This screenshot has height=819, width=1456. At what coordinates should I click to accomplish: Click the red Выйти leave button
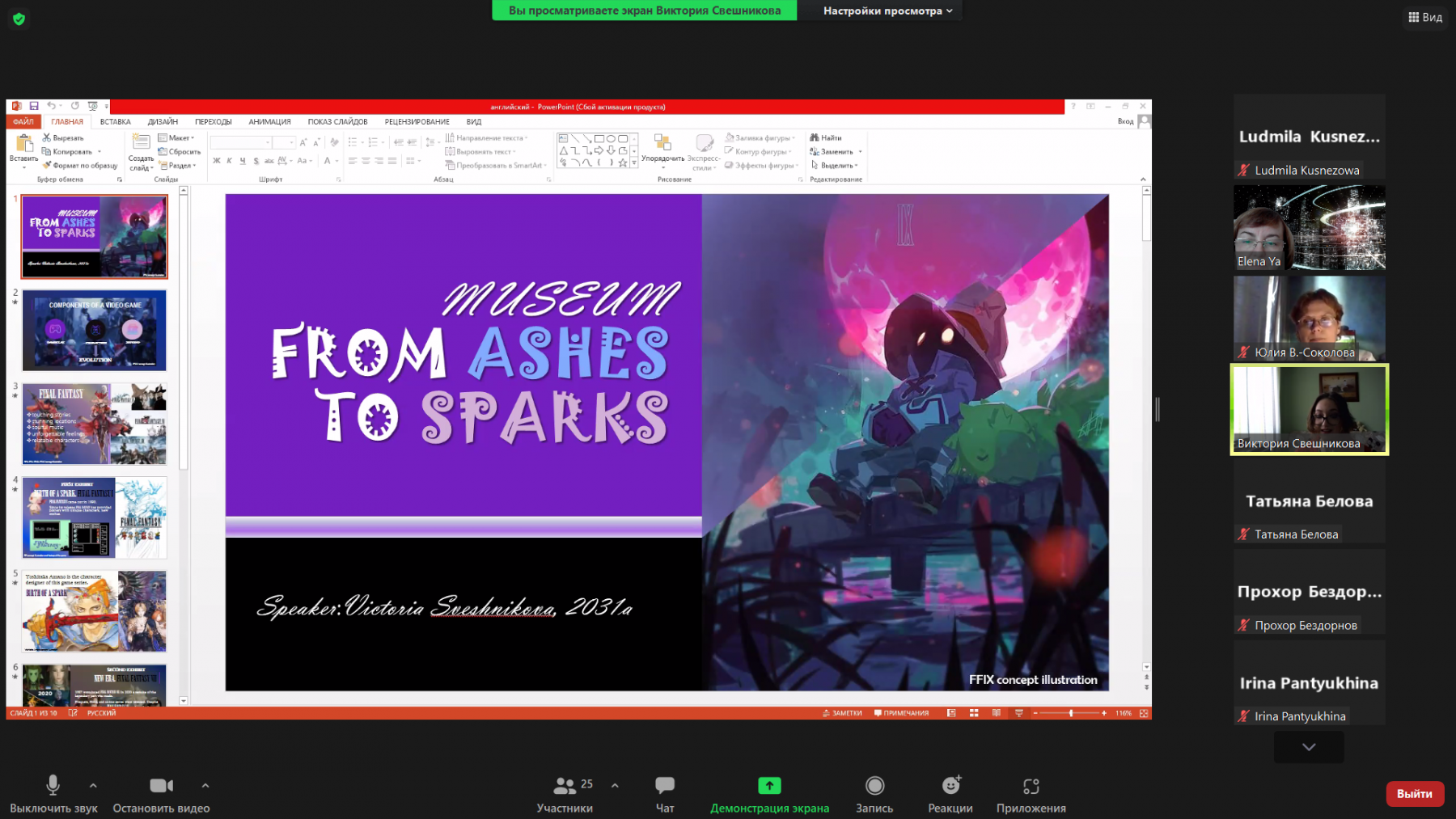click(1415, 794)
